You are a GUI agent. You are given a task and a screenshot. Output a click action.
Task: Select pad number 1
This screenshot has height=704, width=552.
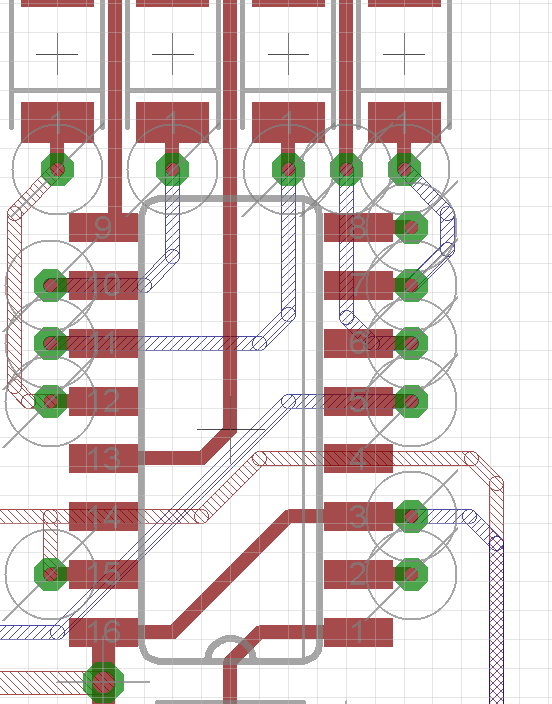[358, 632]
